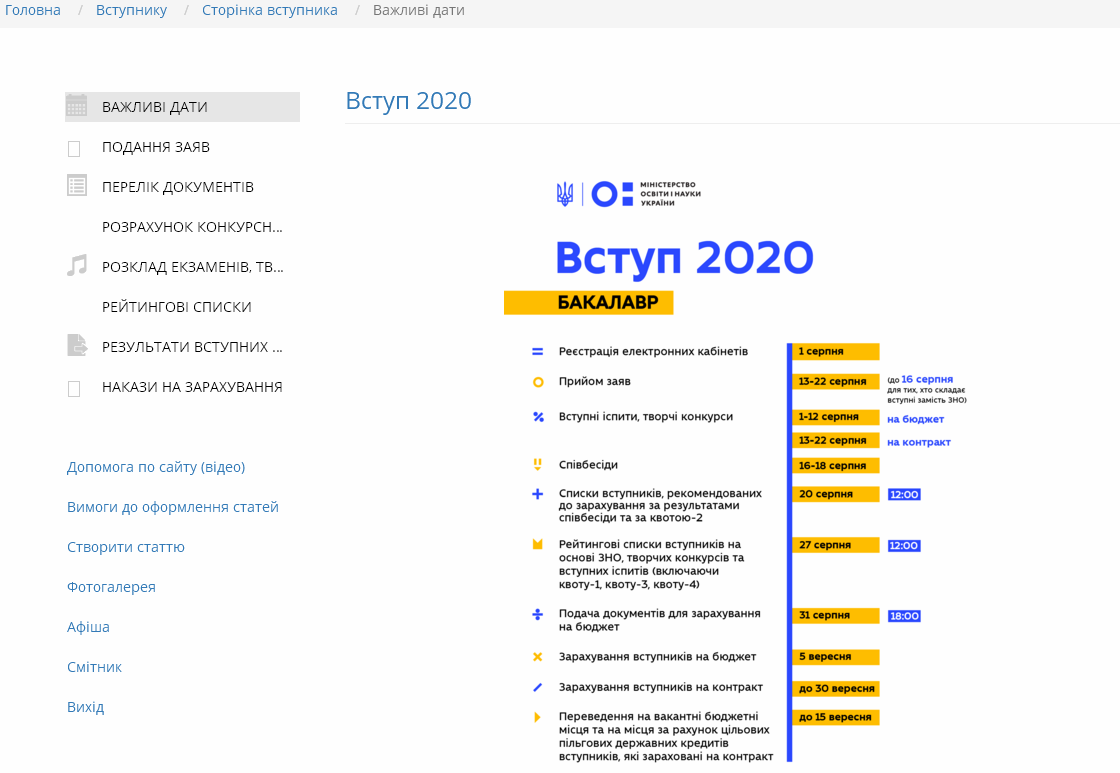Select the checkbox icon next to ПОДАННЯ ЗАЯВ
Screen dimensions: 1120x773
tap(74, 148)
